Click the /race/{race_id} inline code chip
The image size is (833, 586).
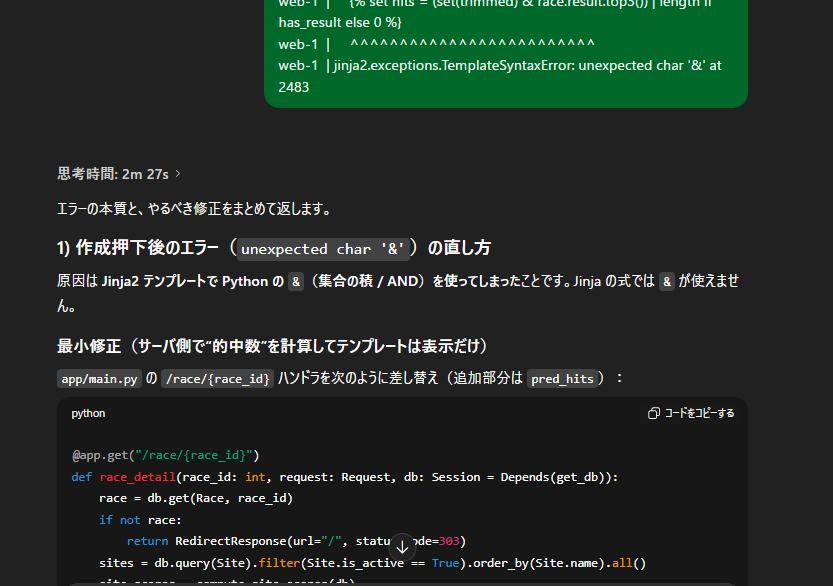click(217, 378)
